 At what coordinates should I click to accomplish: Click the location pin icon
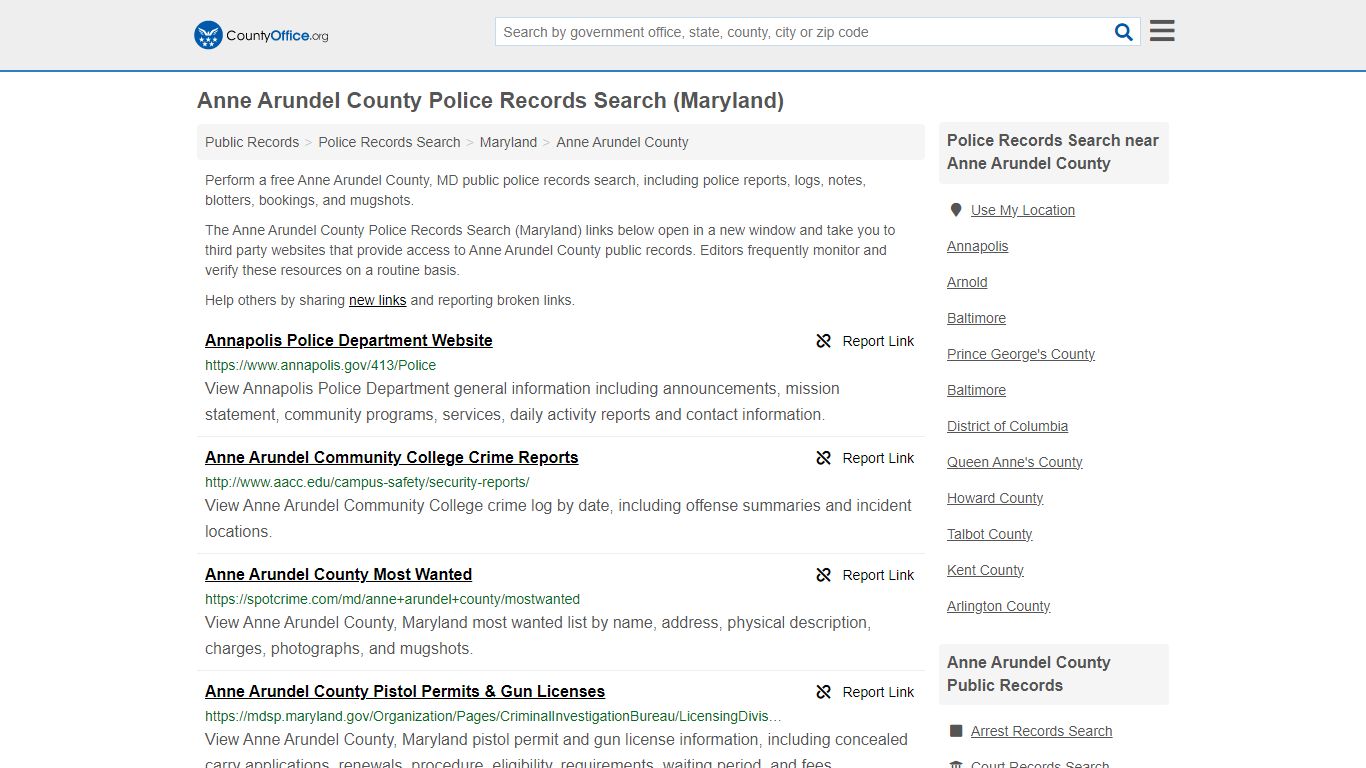pyautogui.click(x=955, y=210)
